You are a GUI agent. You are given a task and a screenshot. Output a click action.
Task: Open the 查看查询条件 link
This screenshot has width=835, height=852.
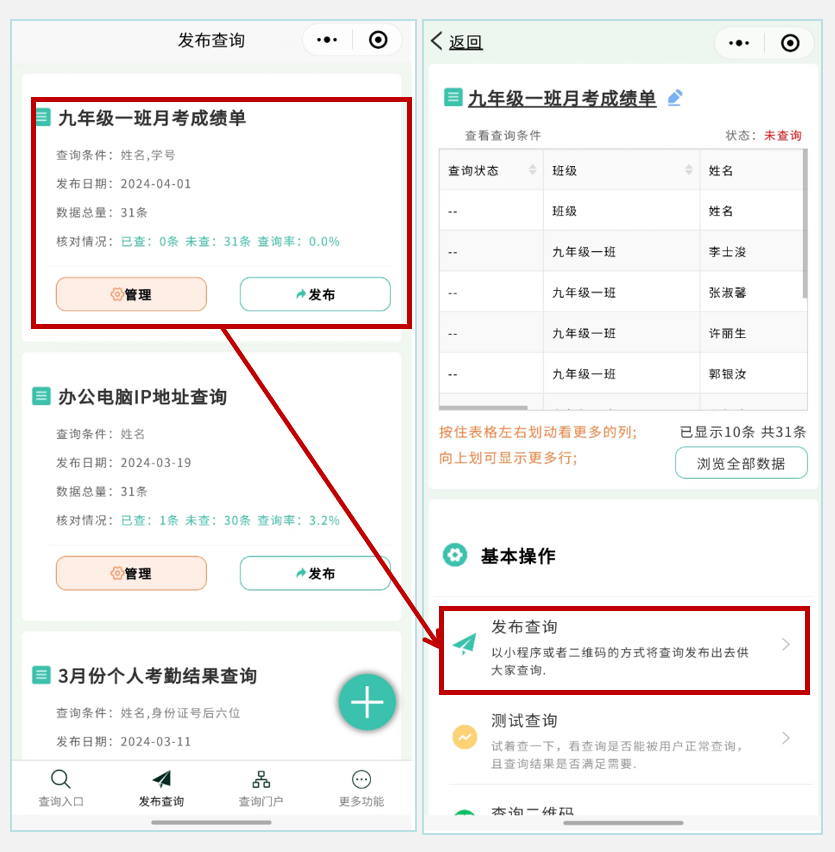tap(503, 135)
